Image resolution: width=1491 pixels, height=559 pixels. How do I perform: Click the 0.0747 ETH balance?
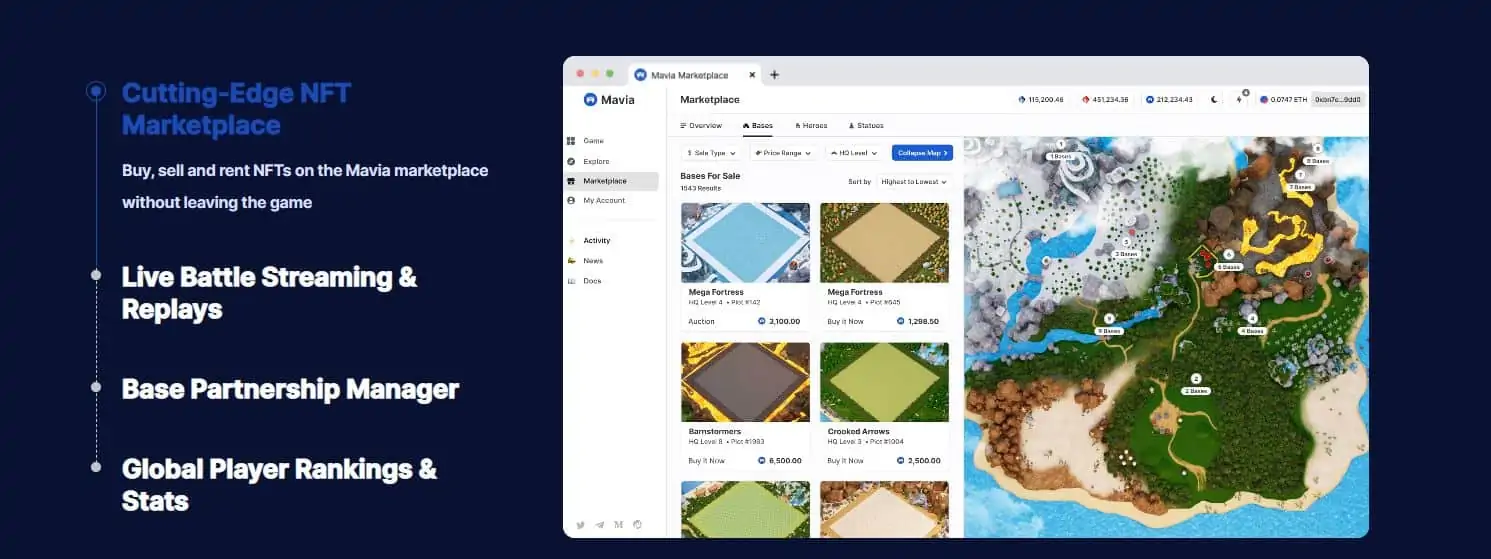(x=1283, y=100)
